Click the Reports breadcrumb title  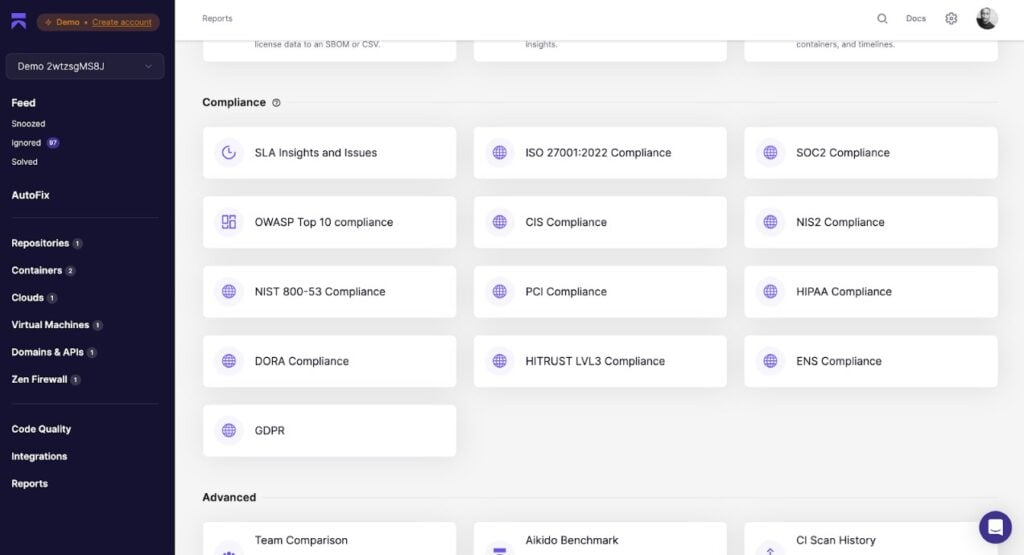pos(217,18)
